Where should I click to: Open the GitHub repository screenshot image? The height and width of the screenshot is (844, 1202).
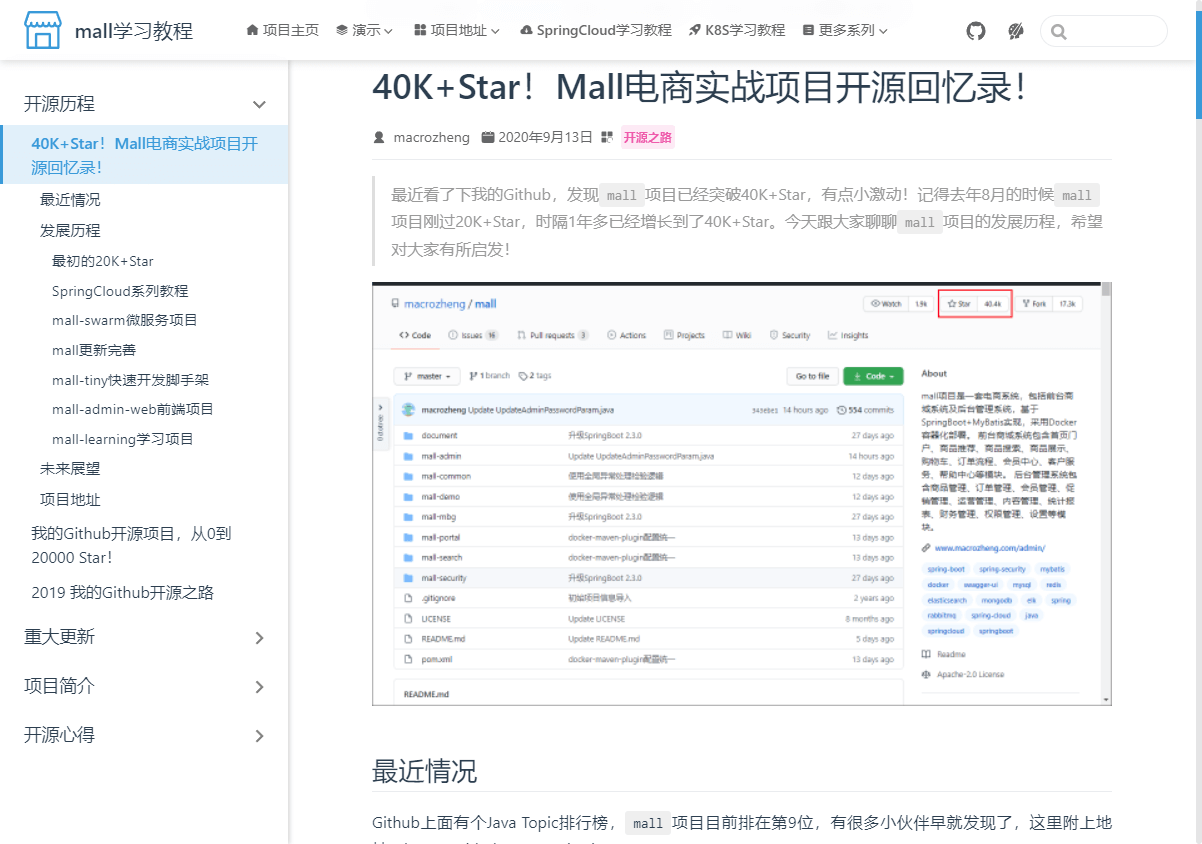(741, 494)
